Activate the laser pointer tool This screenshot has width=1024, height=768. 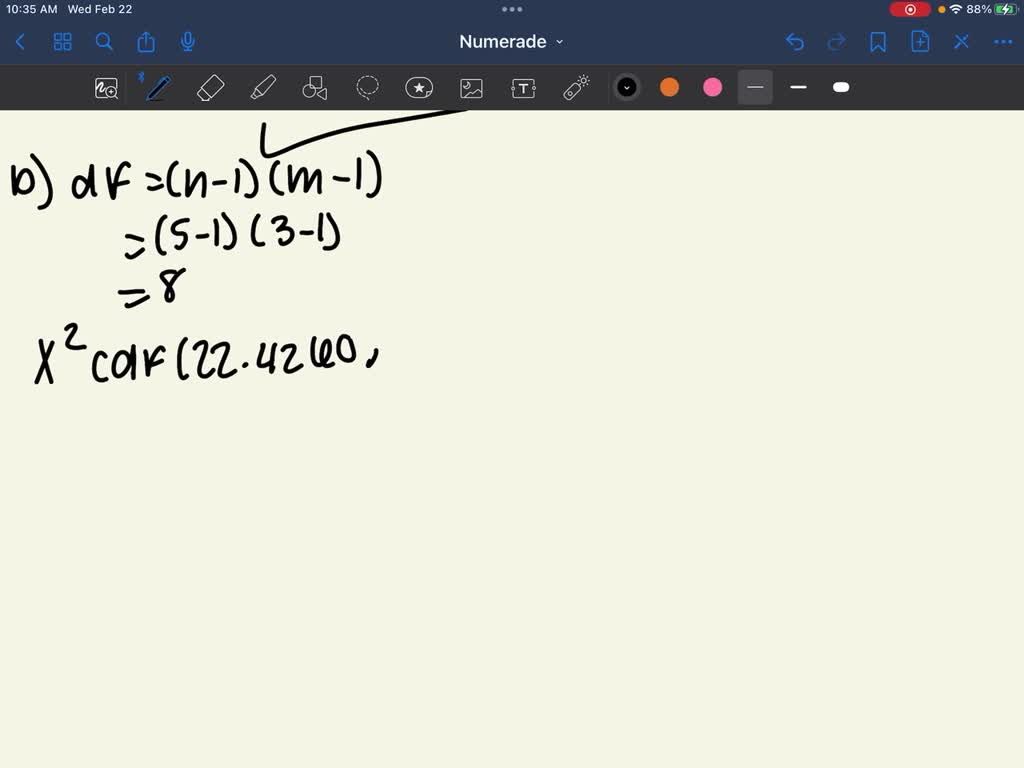pos(575,87)
